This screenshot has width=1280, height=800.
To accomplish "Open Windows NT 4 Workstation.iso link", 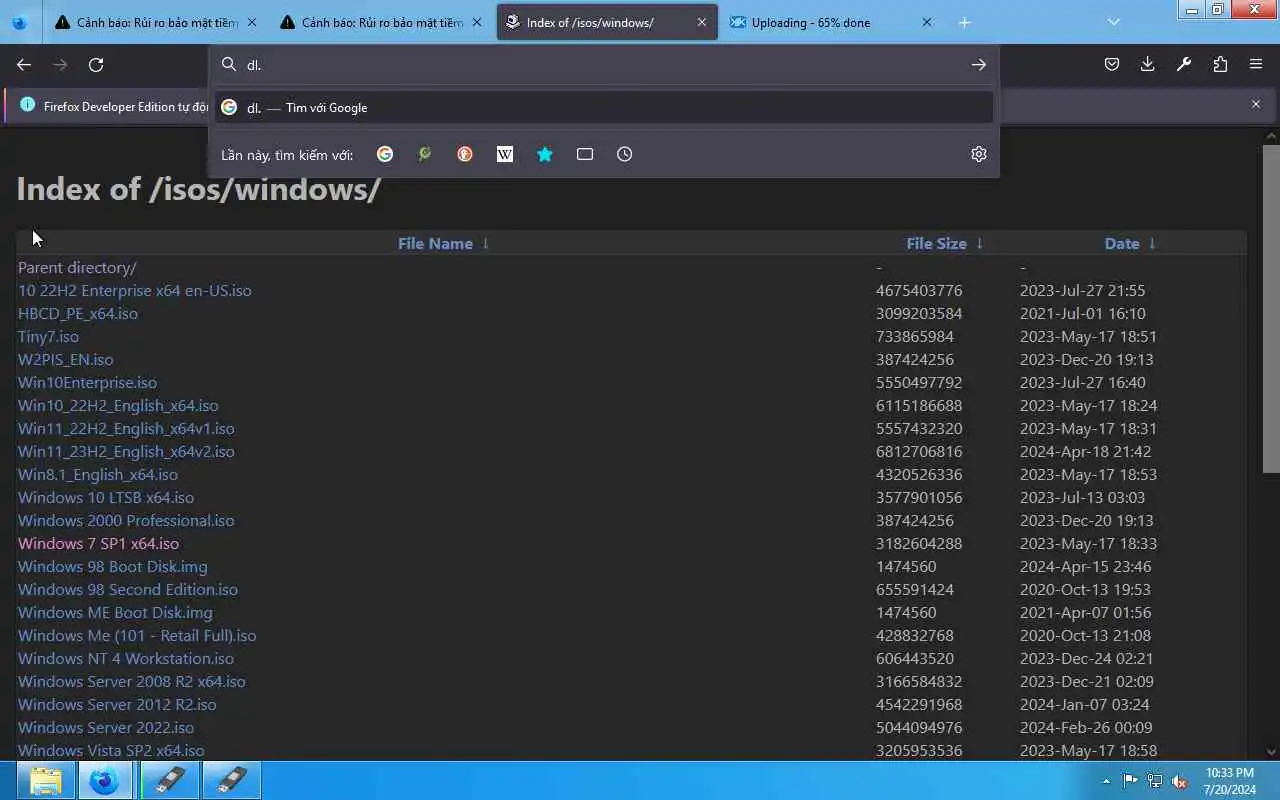I will tap(126, 659).
